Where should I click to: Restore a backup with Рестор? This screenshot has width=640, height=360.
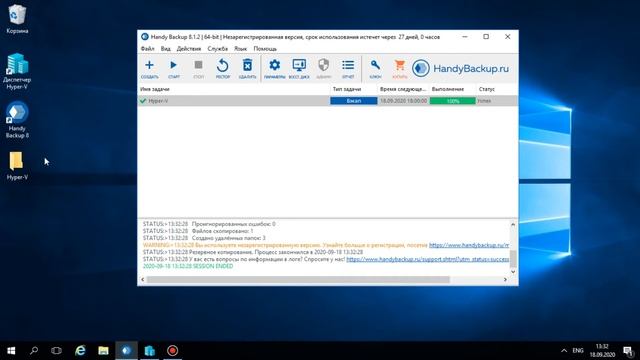[223, 69]
